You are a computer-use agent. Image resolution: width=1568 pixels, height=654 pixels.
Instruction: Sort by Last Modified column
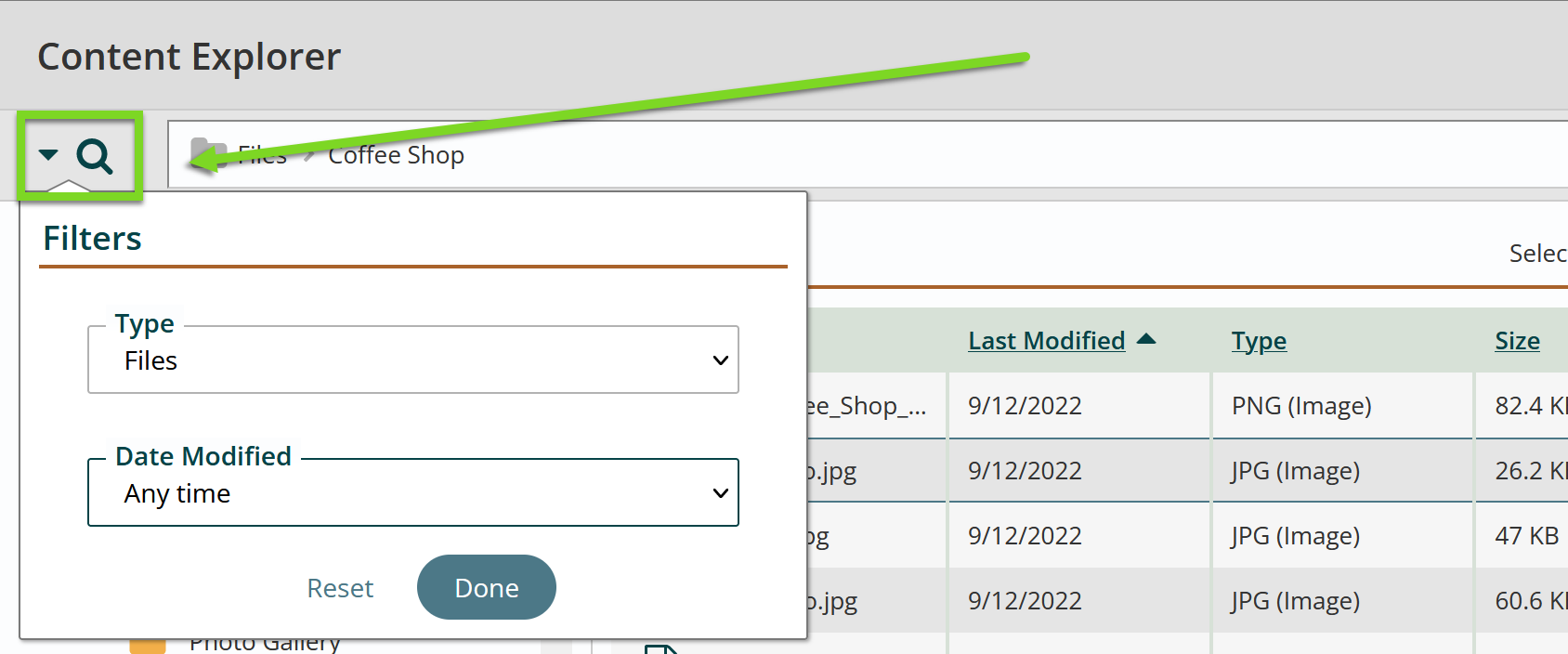[1046, 341]
